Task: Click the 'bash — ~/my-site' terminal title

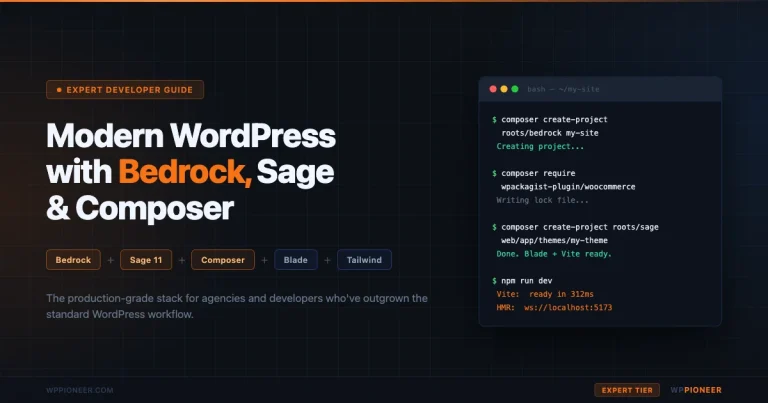Action: 563,89
